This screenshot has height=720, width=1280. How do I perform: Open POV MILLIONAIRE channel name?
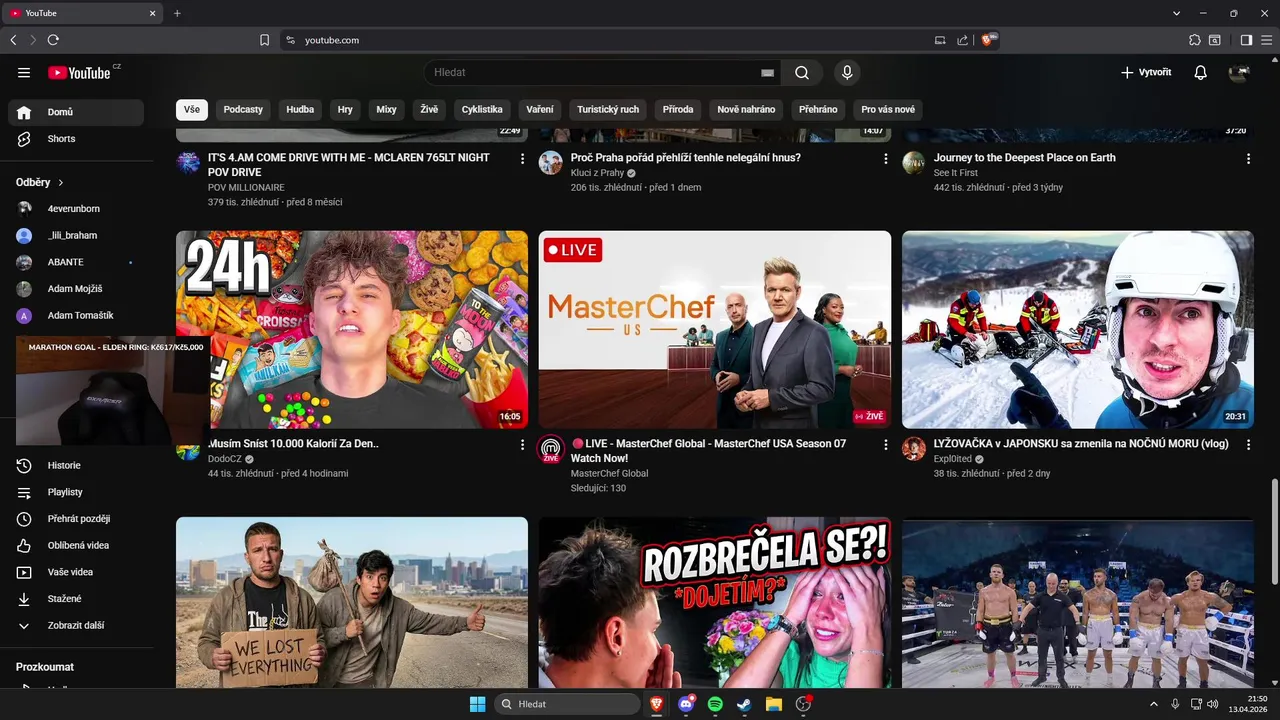click(x=246, y=187)
